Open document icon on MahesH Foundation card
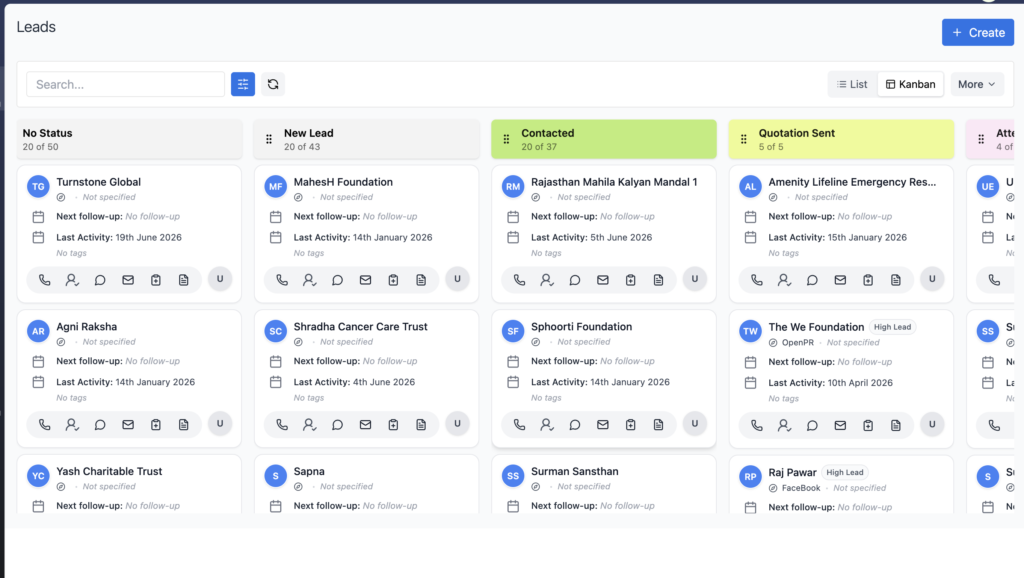This screenshot has height=578, width=1024. point(421,280)
